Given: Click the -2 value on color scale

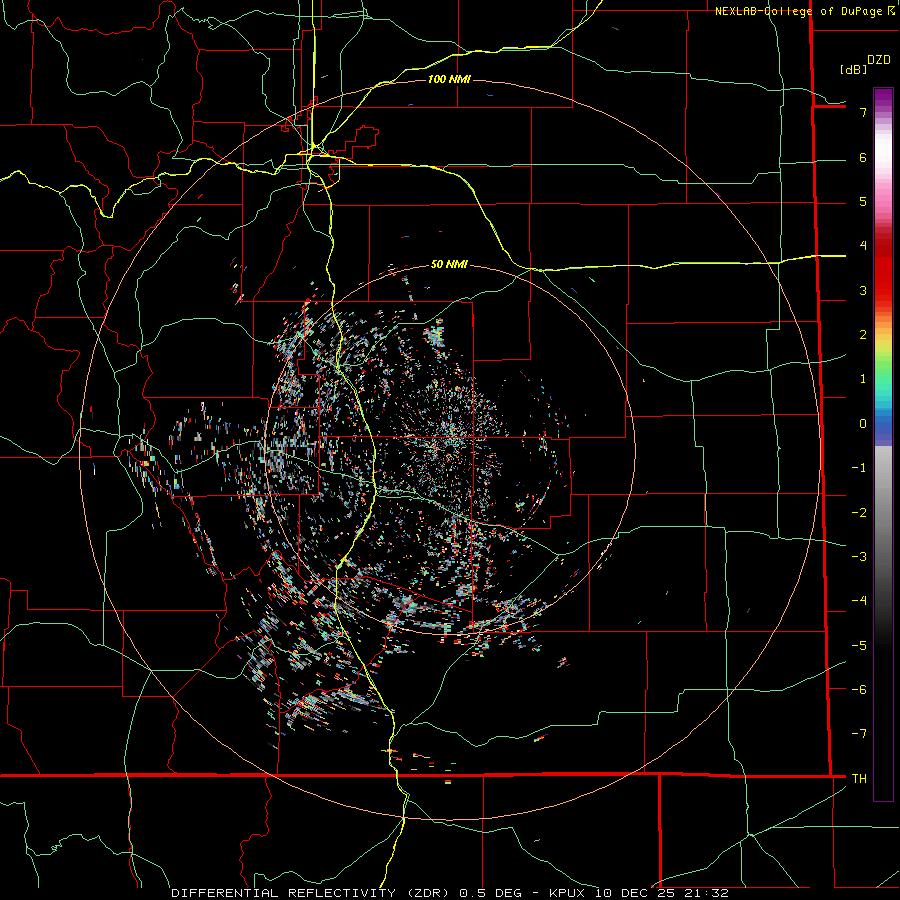Looking at the screenshot, I should [859, 512].
